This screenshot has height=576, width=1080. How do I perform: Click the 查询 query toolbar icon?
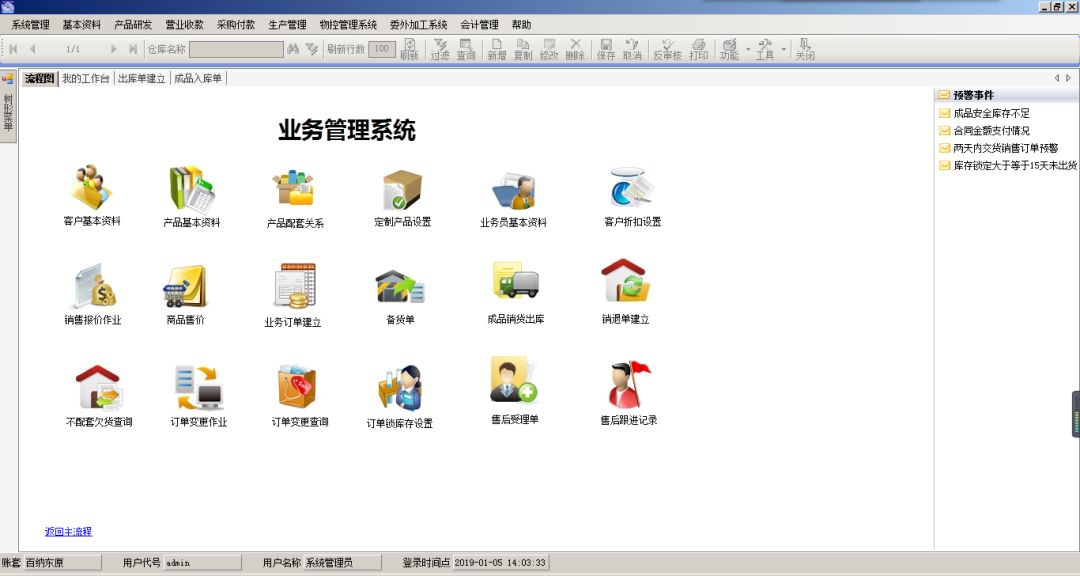(466, 50)
